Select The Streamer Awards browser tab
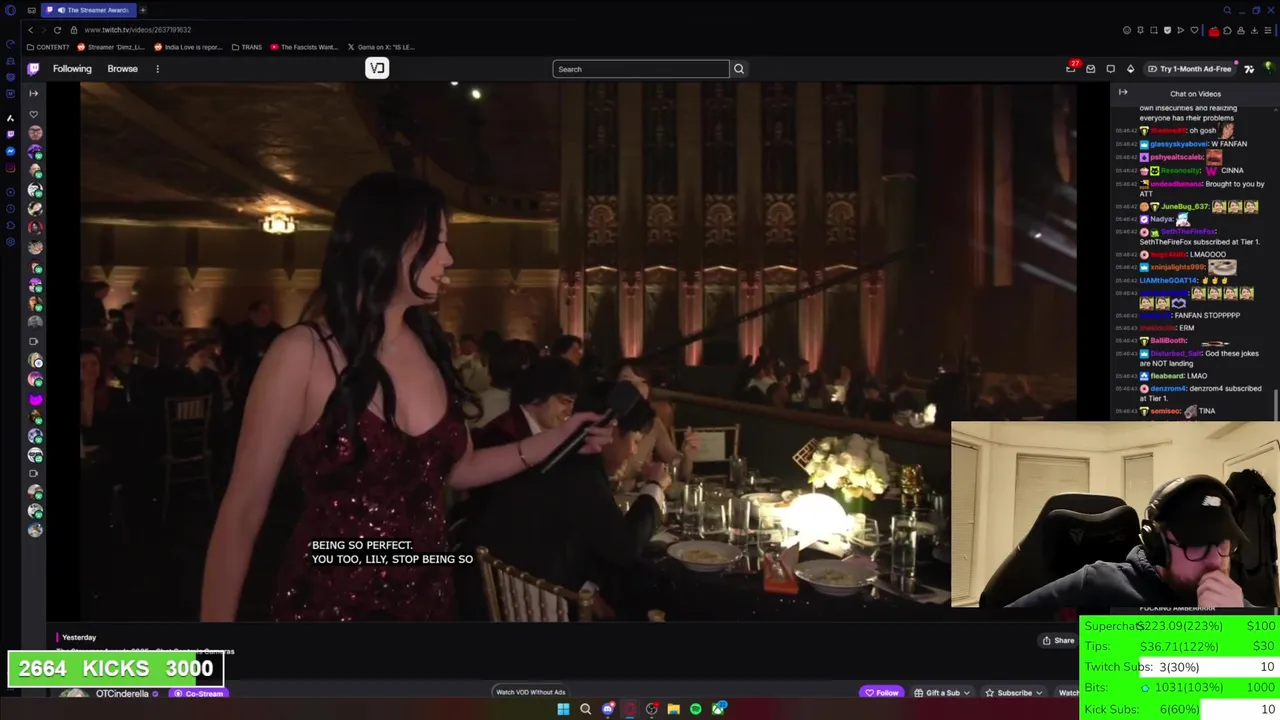The image size is (1280, 720). [88, 10]
